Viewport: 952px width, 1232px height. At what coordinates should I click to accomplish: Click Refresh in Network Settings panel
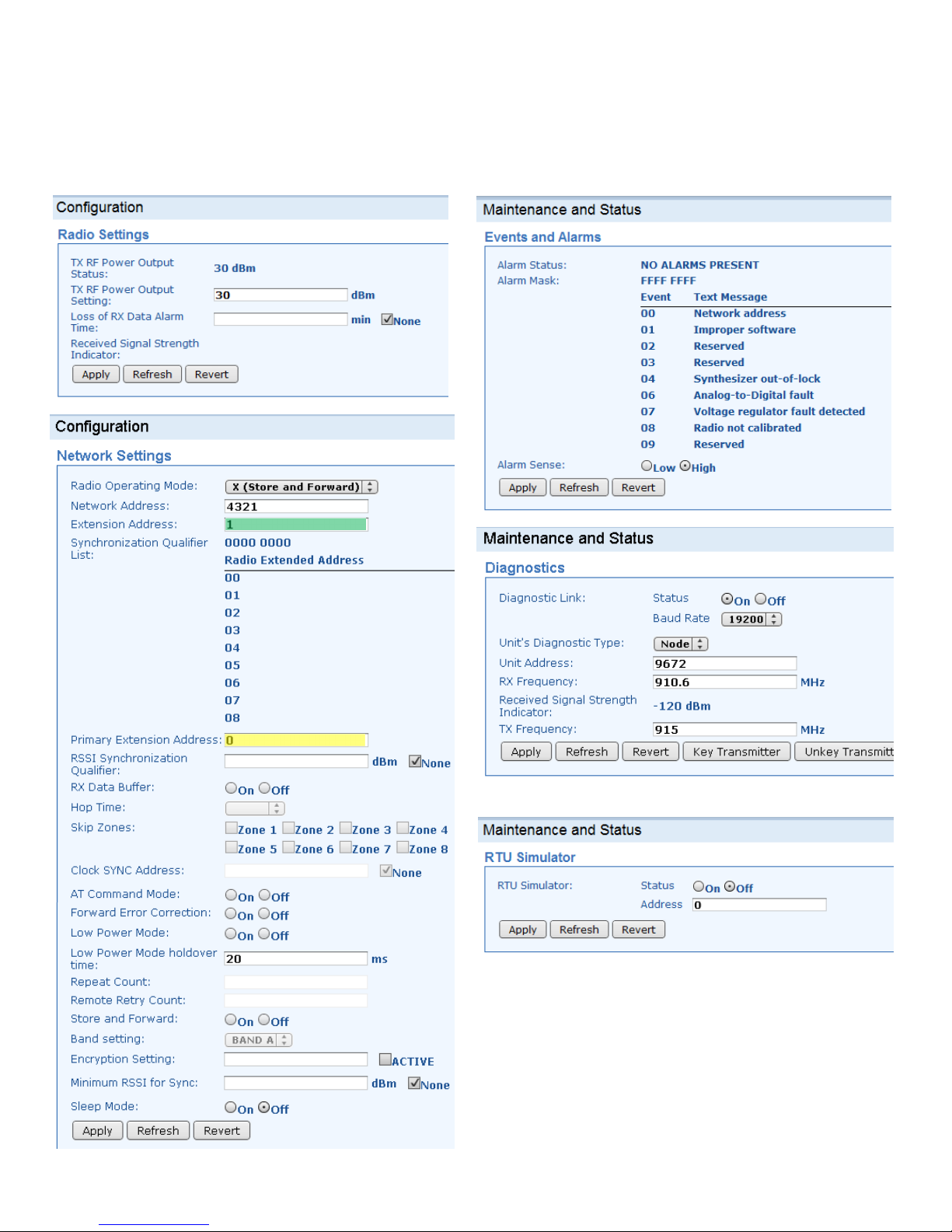click(x=158, y=1130)
